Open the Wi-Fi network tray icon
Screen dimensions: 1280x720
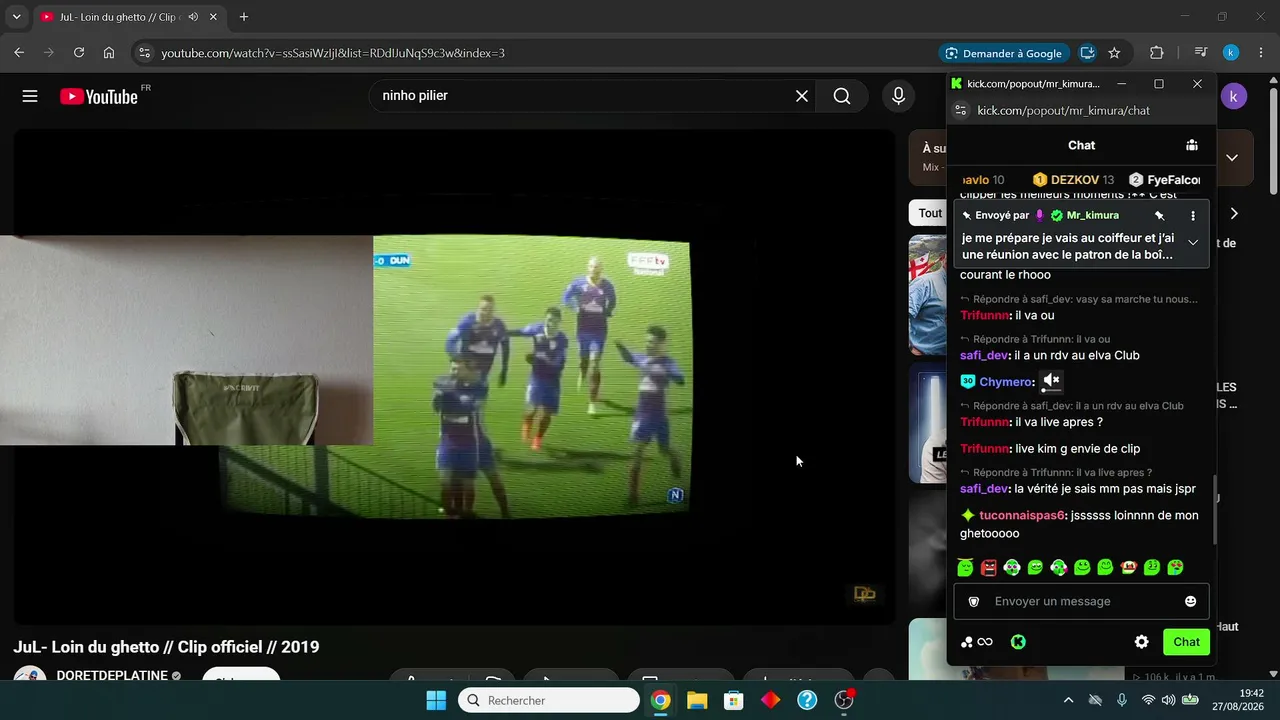(1148, 700)
